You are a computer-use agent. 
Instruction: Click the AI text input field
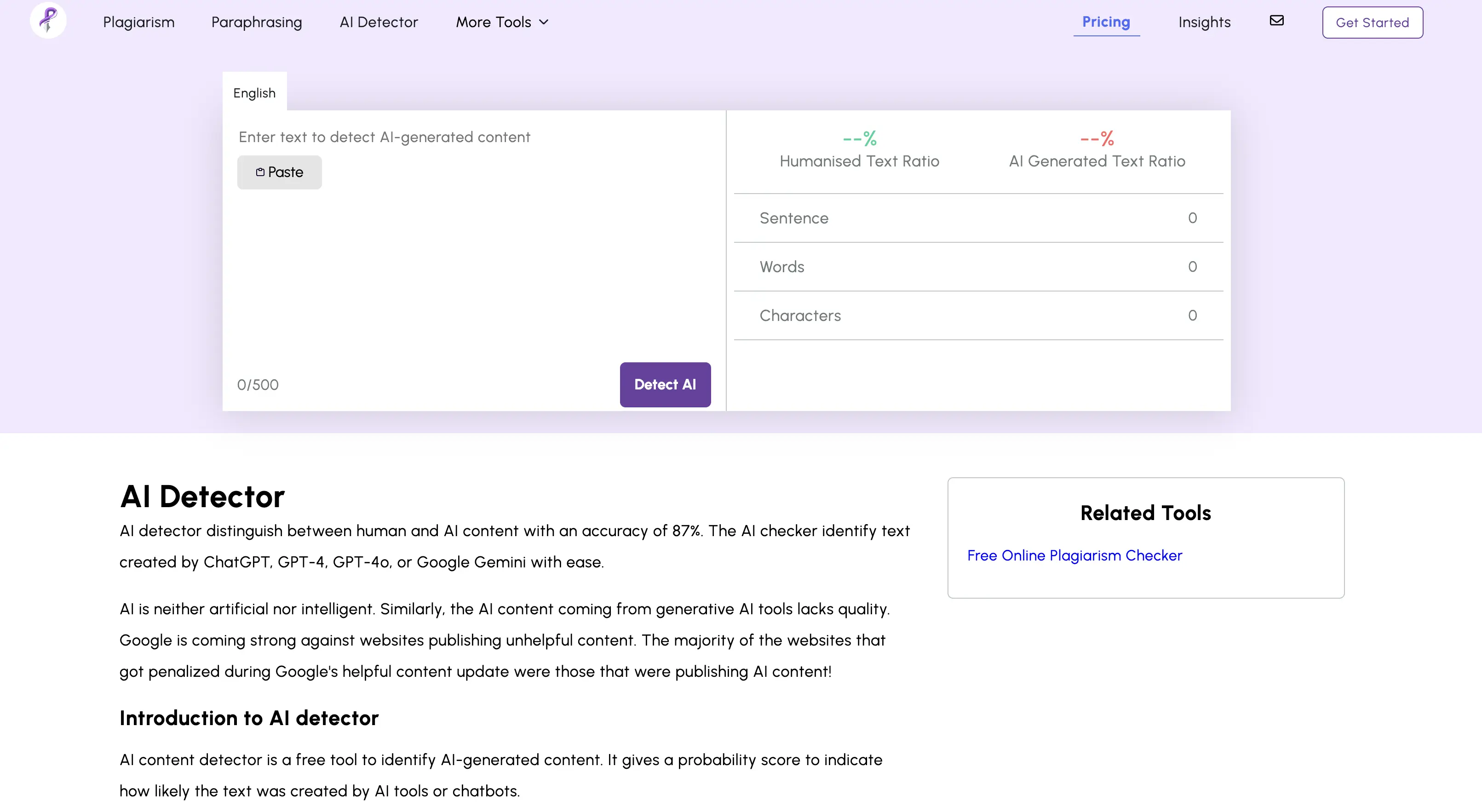tap(473, 264)
